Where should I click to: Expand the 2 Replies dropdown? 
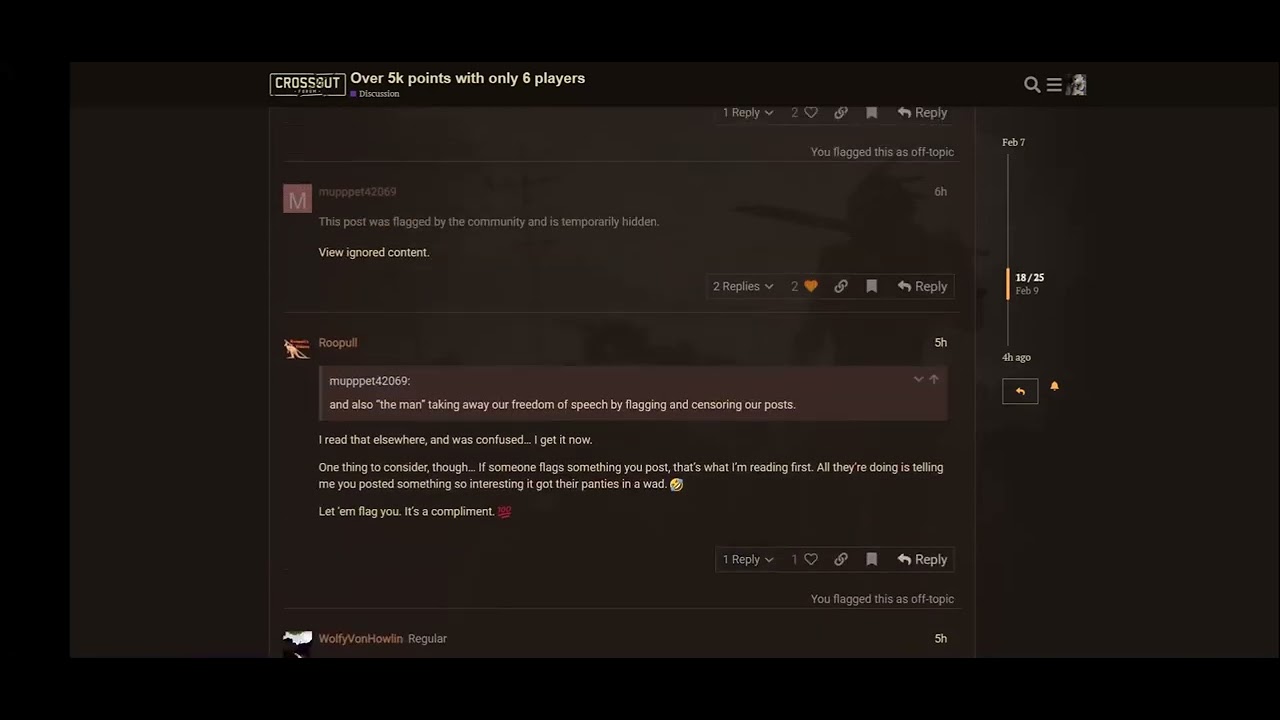[743, 287]
